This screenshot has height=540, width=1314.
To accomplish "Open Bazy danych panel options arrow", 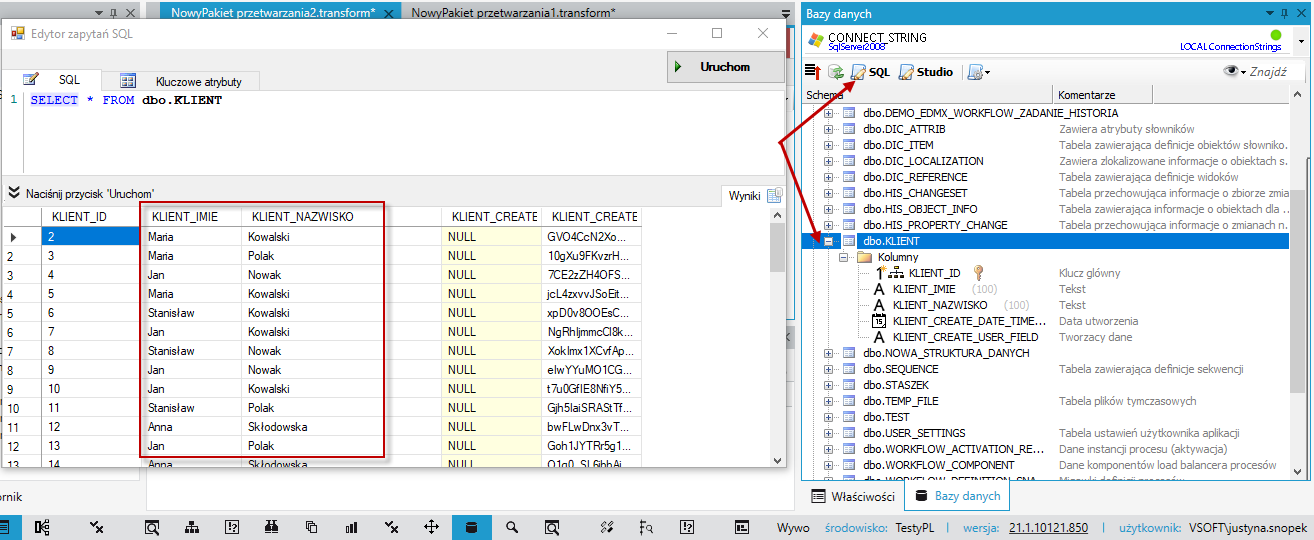I will point(1269,14).
